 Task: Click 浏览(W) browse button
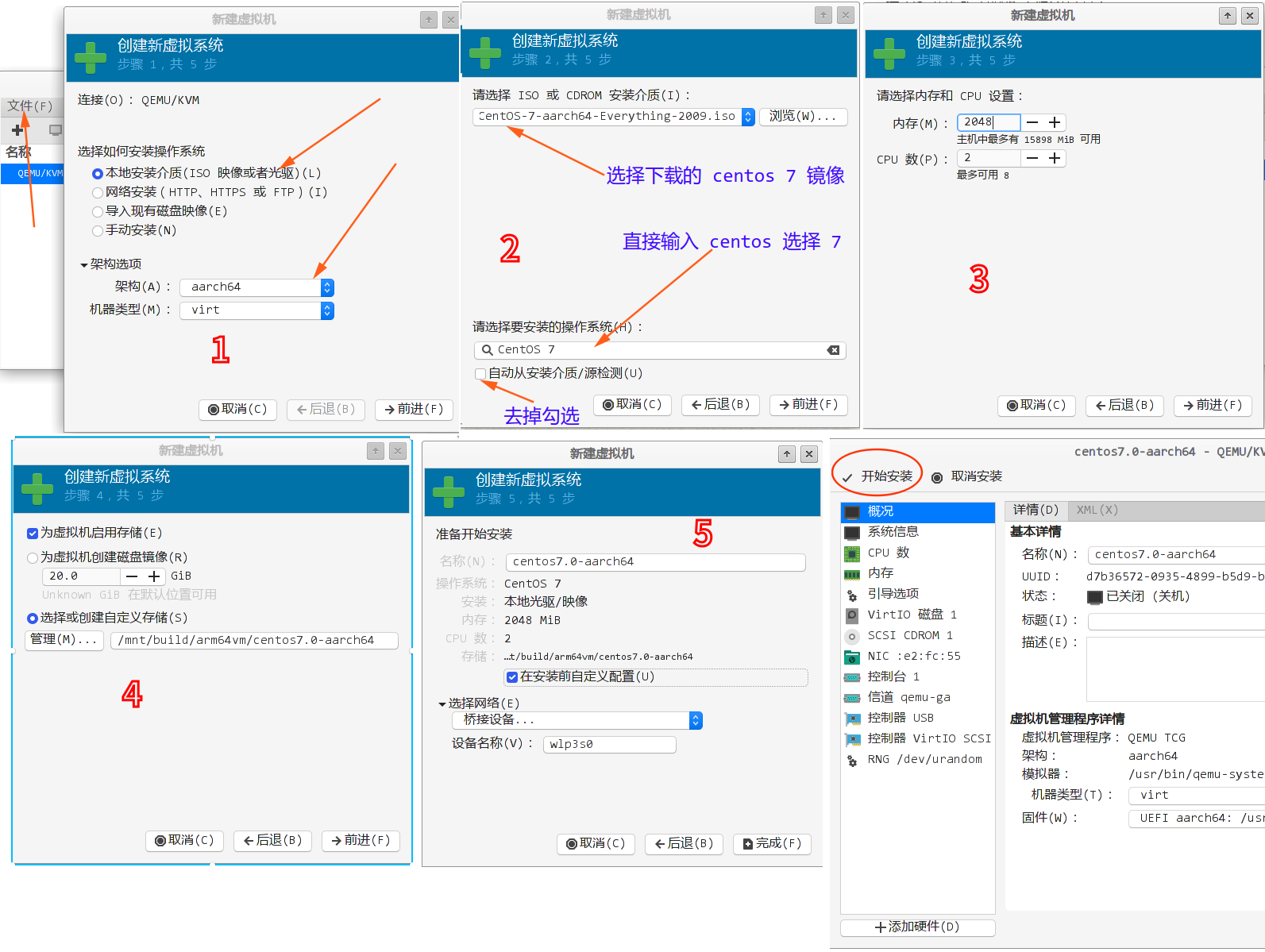pos(803,116)
